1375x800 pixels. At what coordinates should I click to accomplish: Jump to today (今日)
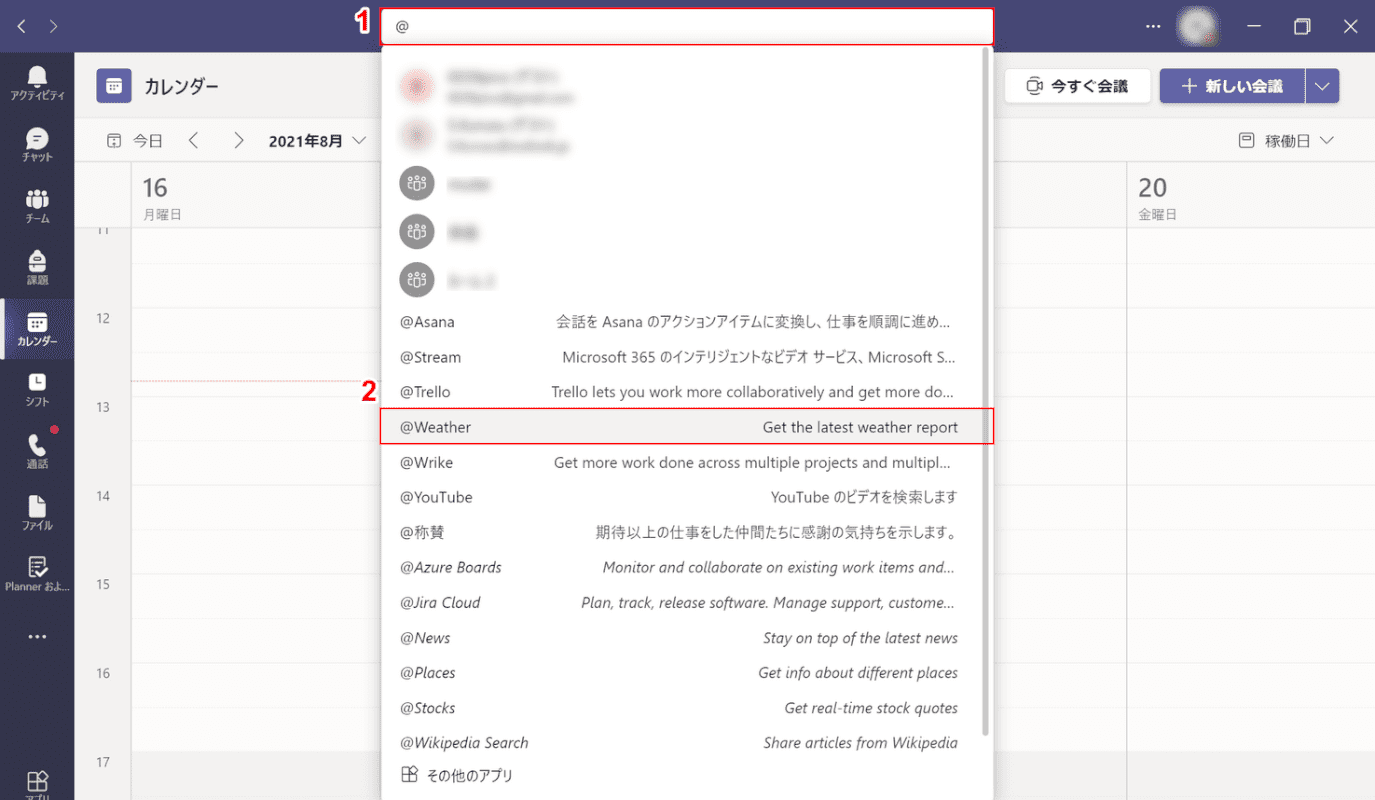[135, 141]
